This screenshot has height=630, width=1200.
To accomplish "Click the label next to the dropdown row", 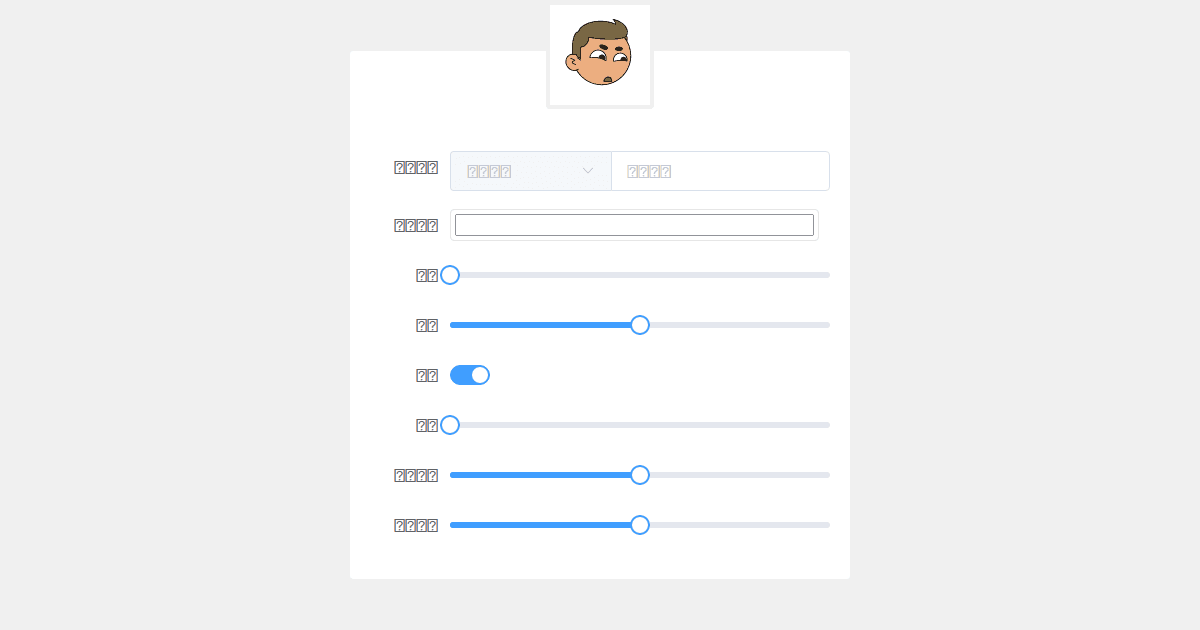I will click(416, 167).
